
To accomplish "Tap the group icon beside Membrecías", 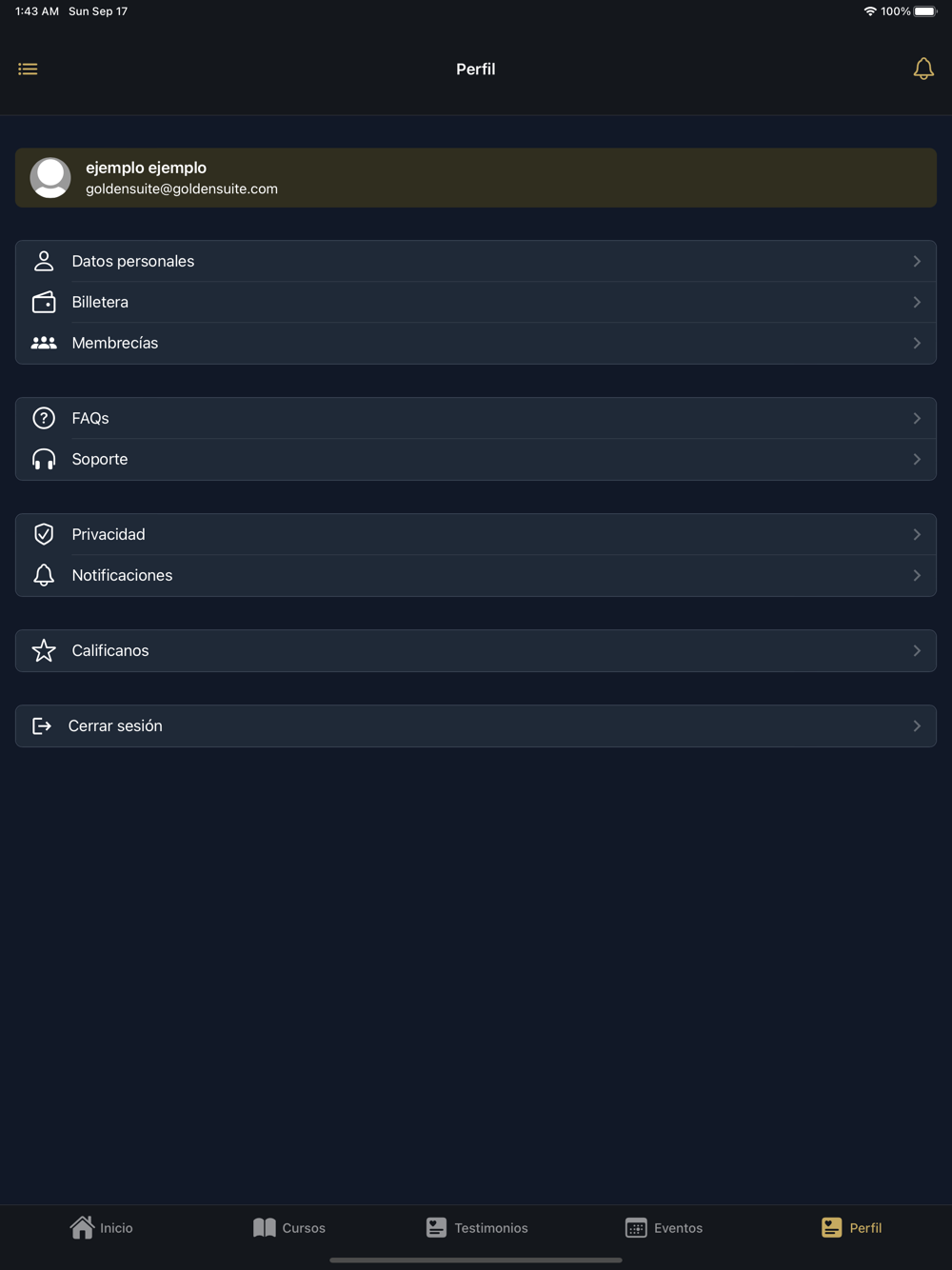I will click(44, 344).
